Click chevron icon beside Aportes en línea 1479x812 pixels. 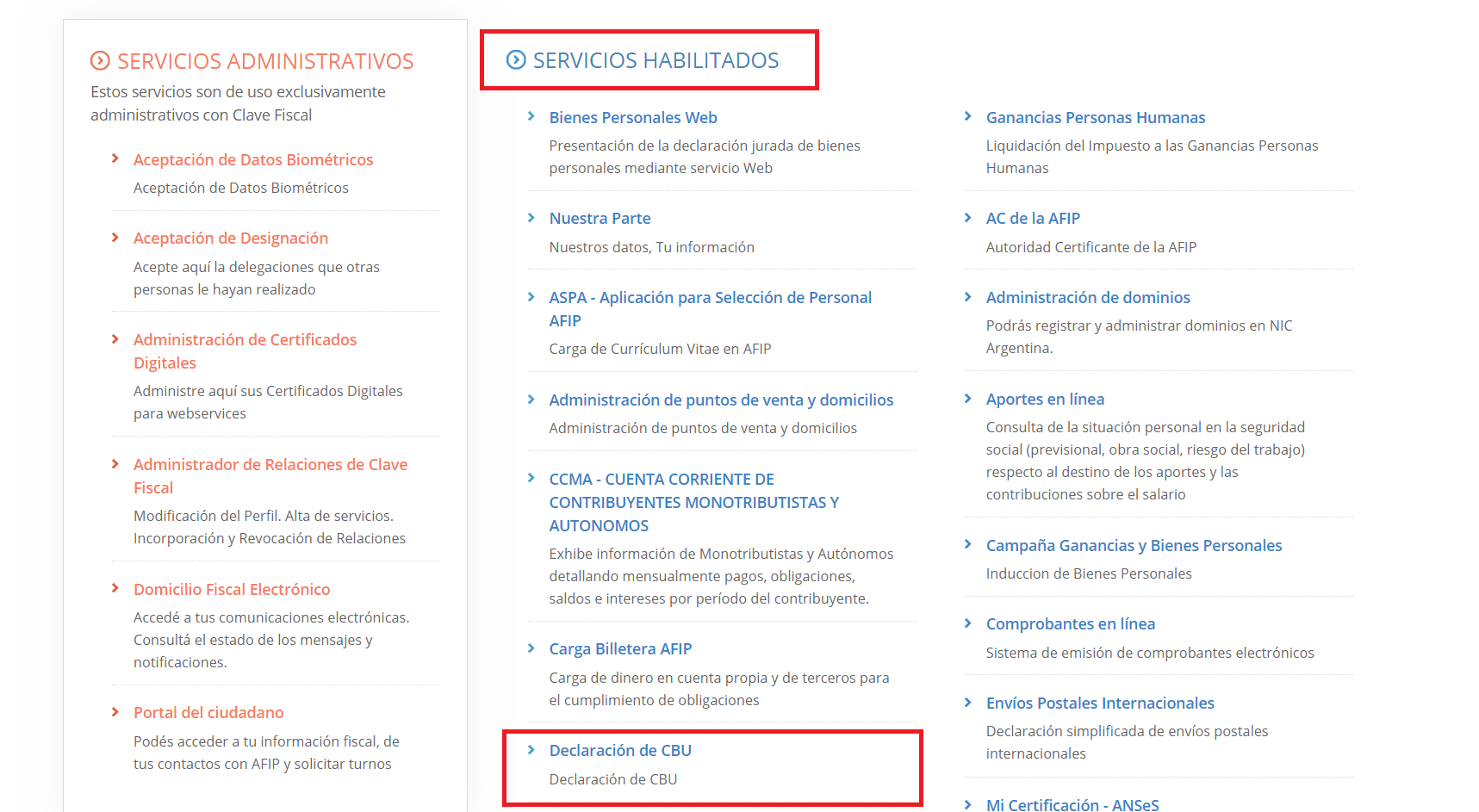tap(968, 399)
